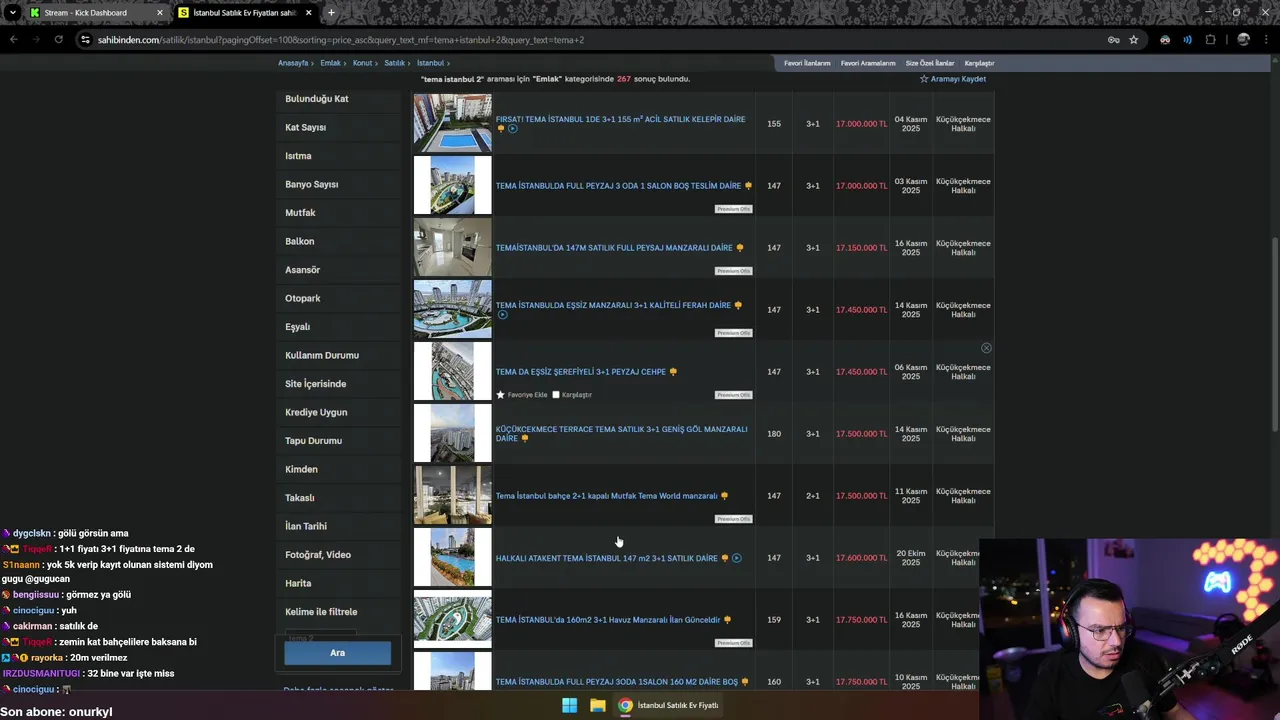Open the Satılık breadcrumb link
1280x720 pixels.
[394, 63]
